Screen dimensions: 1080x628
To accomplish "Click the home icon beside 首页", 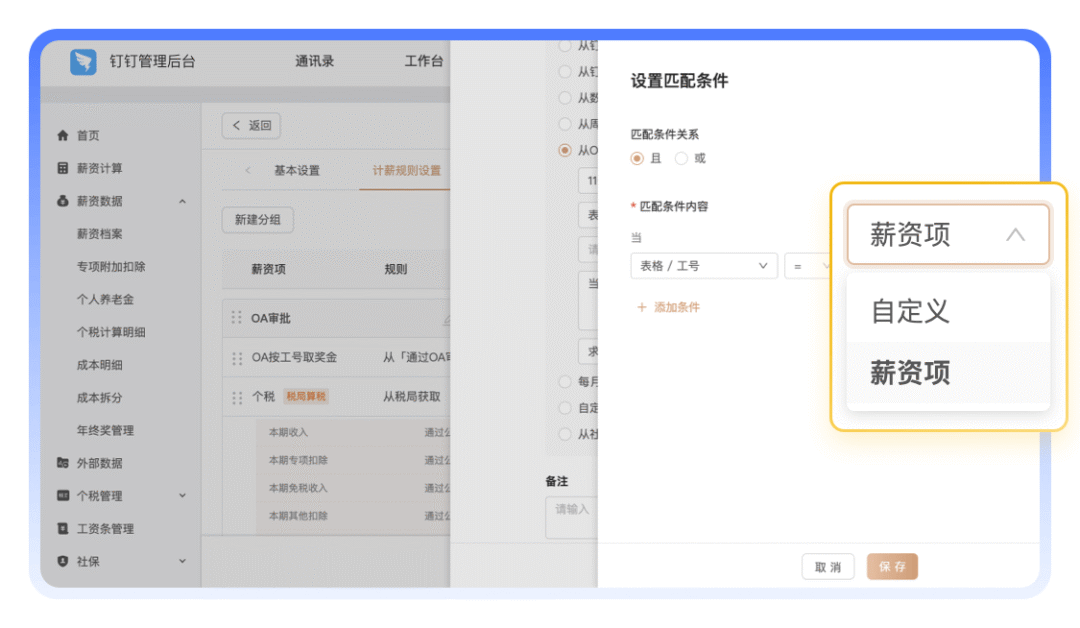I will (63, 135).
